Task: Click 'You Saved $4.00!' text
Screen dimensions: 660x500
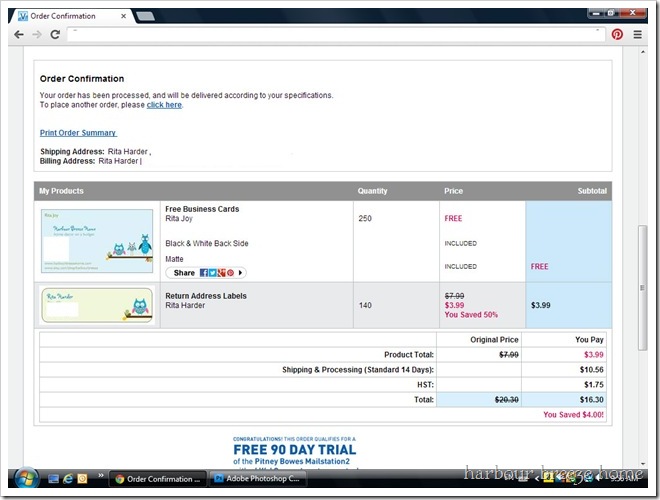Action: pos(573,415)
